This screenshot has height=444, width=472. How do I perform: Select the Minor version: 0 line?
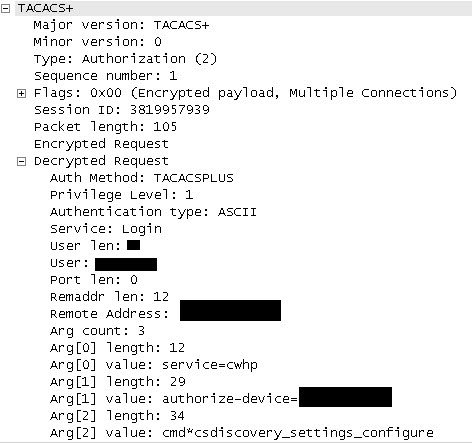click(97, 42)
